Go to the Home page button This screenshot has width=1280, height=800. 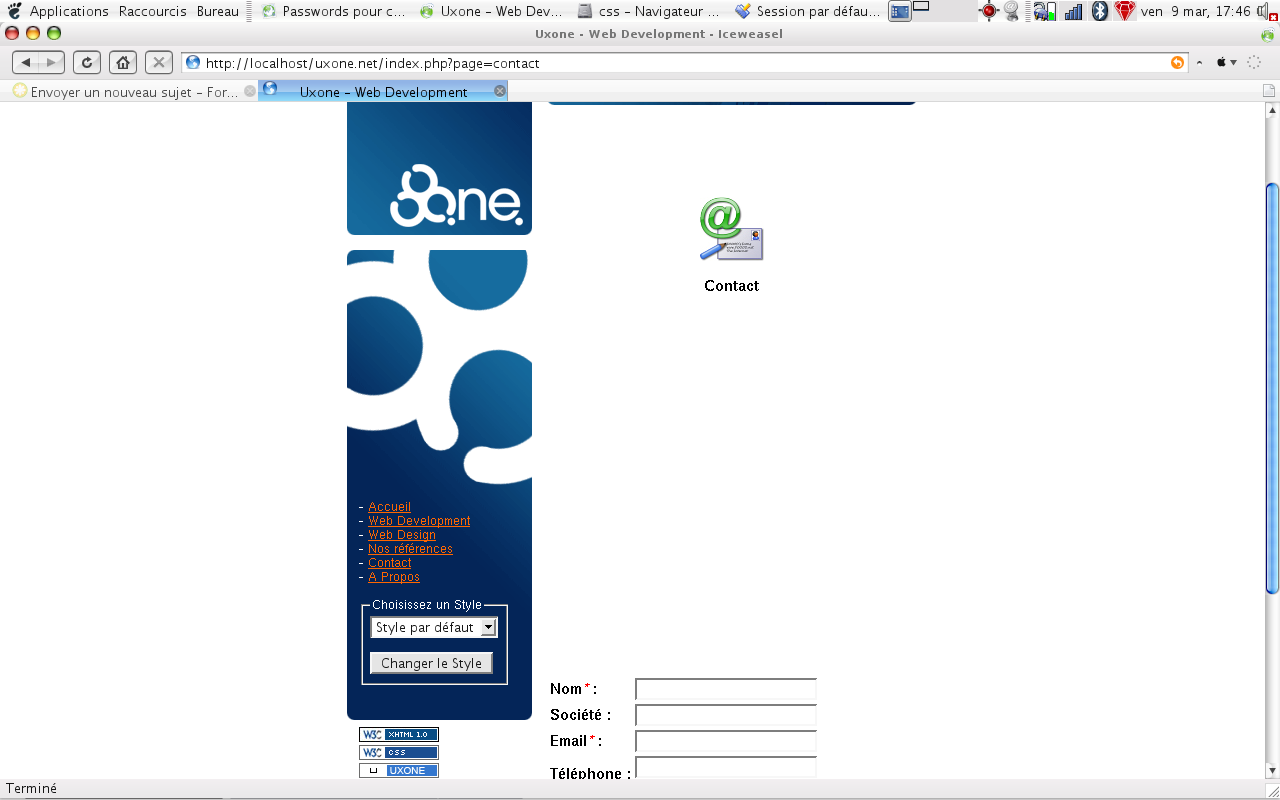(123, 62)
